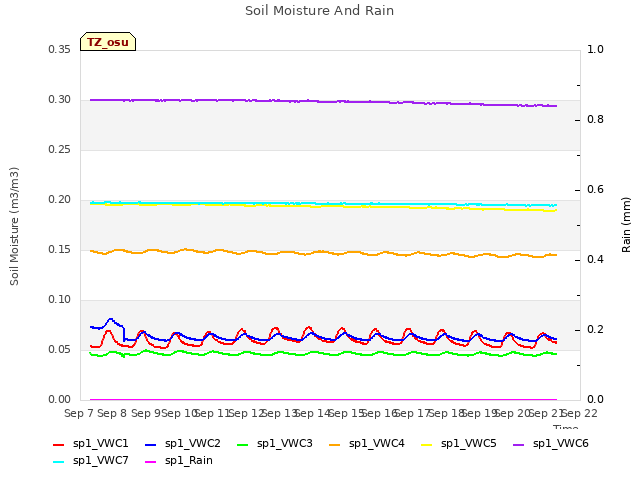Click the 0.6 right axis tick label
This screenshot has width=640, height=480.
pyautogui.click(x=596, y=189)
